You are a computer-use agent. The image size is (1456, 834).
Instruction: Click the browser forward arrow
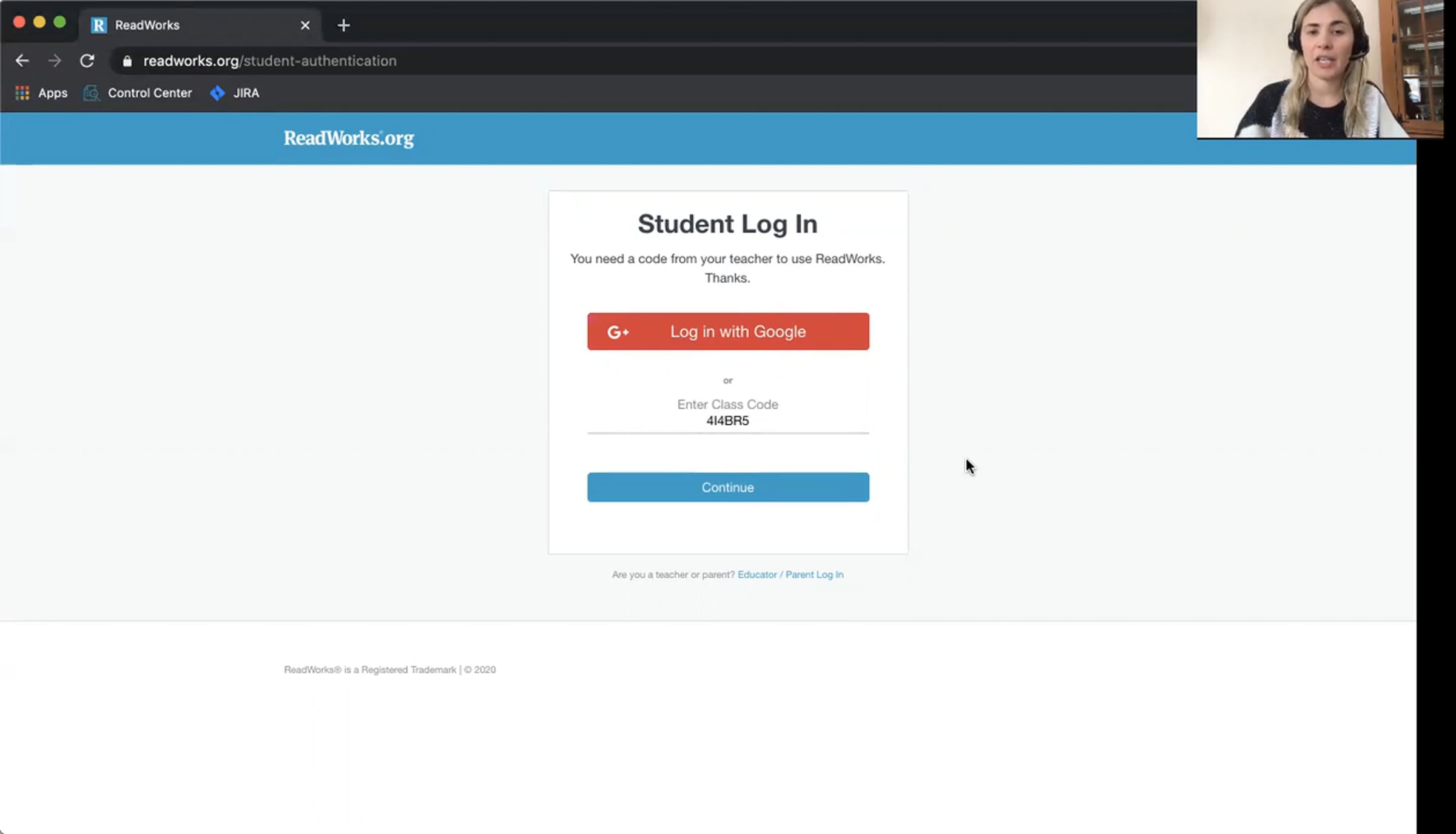point(55,61)
